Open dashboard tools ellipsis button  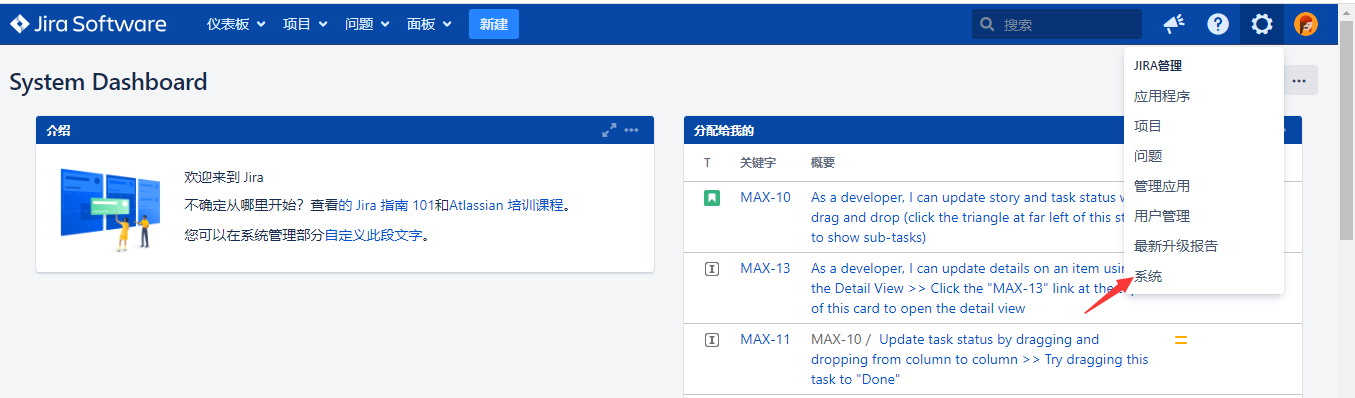tap(1299, 81)
